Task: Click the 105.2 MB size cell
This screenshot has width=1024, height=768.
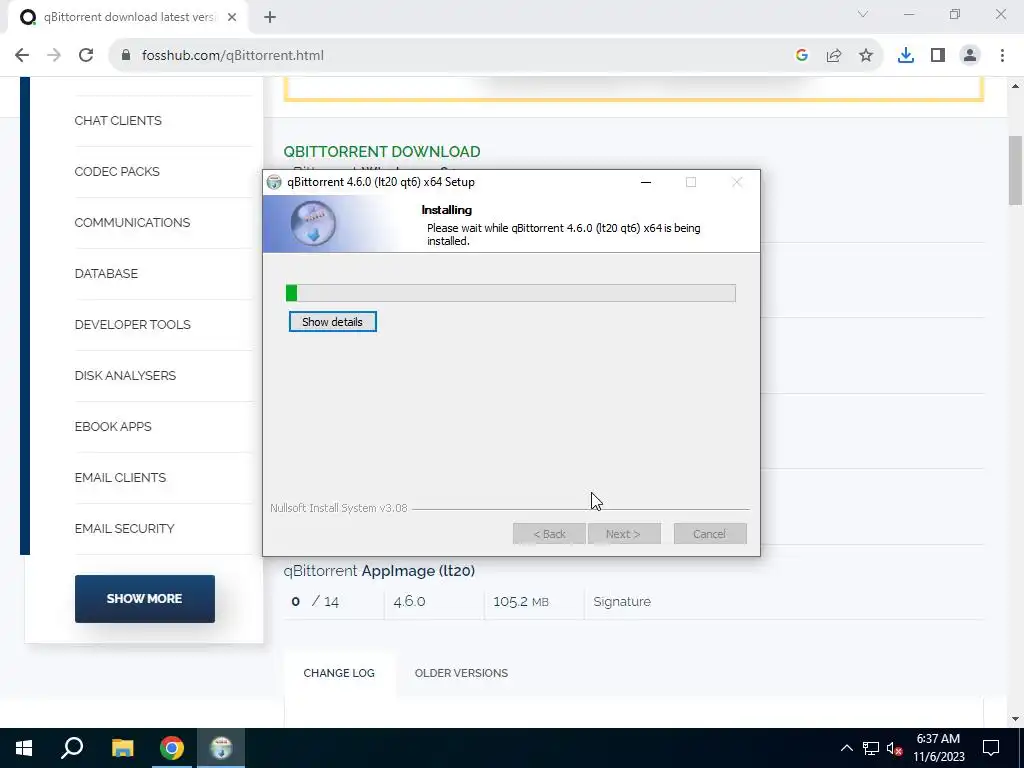Action: click(520, 601)
